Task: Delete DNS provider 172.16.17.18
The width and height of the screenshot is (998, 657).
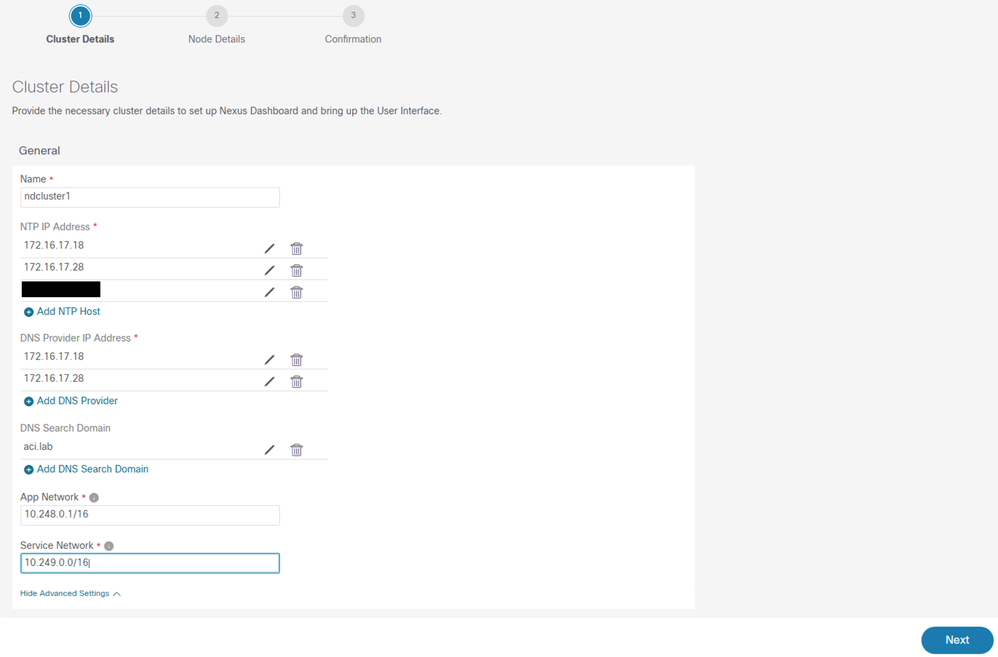Action: [x=297, y=360]
